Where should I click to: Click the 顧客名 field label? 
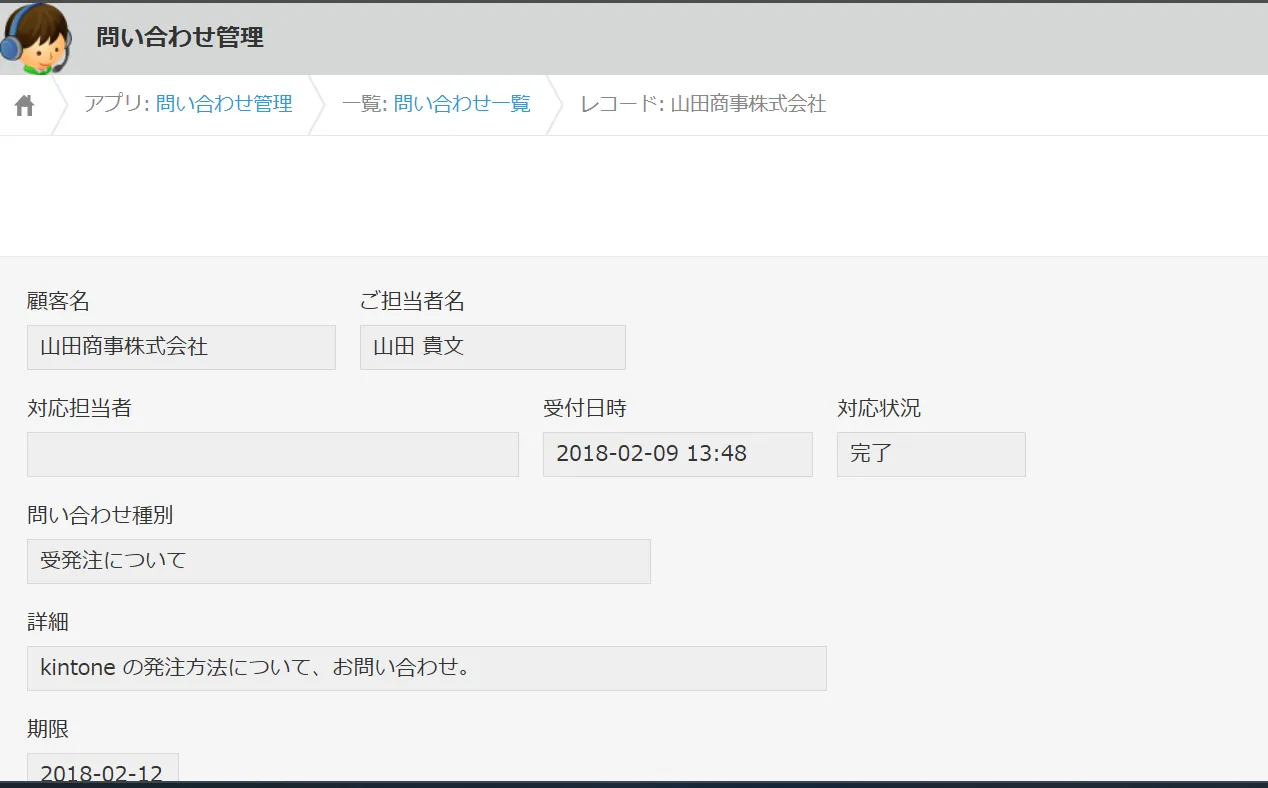(x=58, y=301)
